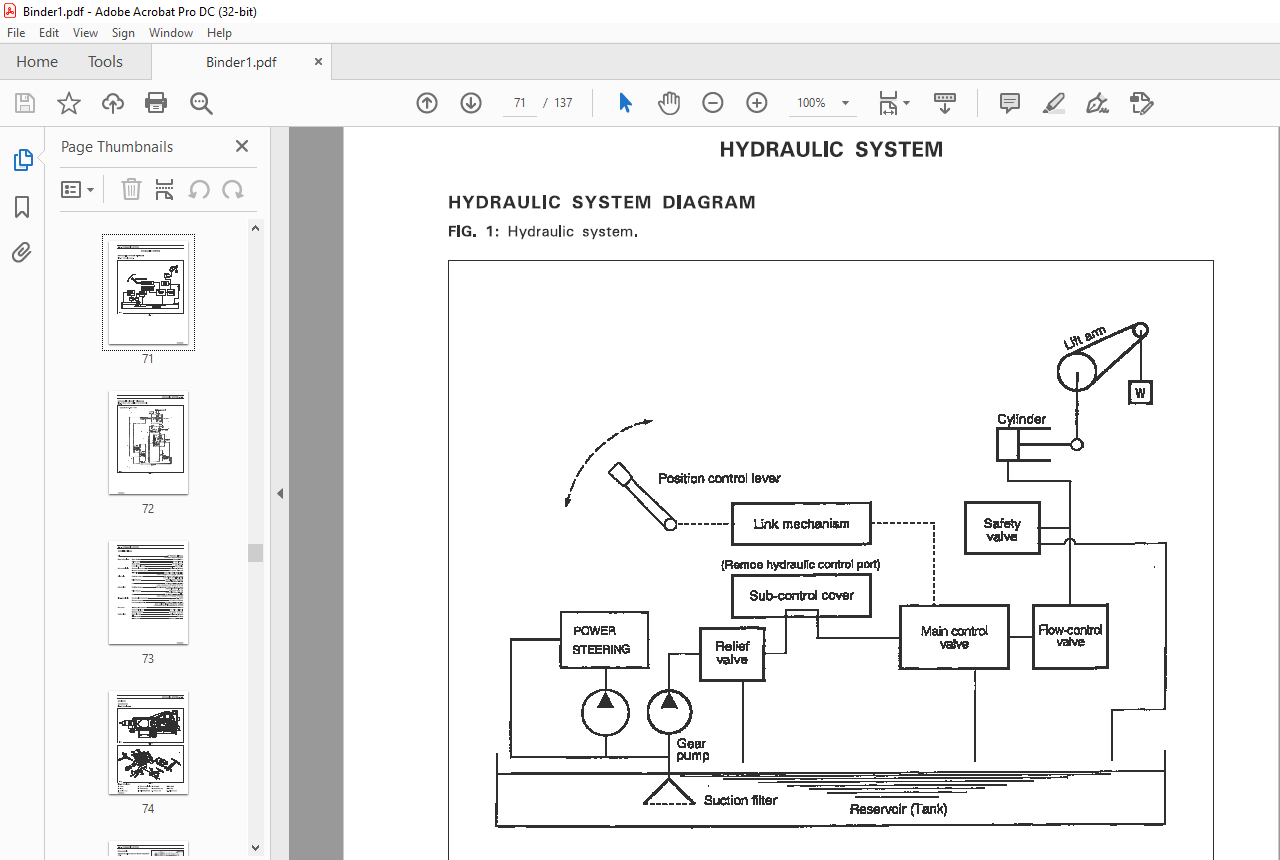Expand the fit page dropdown arrow

pyautogui.click(x=907, y=103)
